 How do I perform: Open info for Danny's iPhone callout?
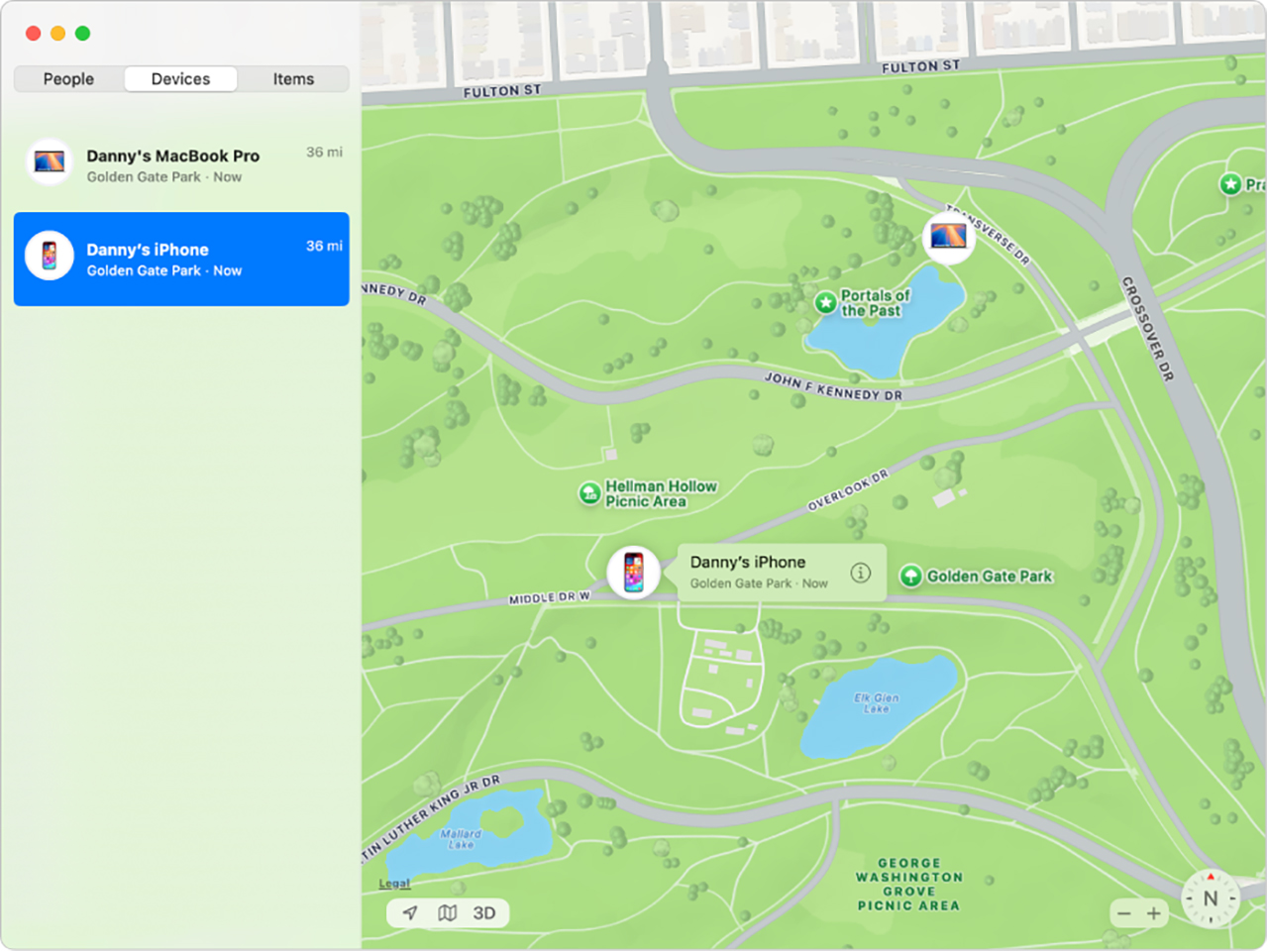[858, 572]
